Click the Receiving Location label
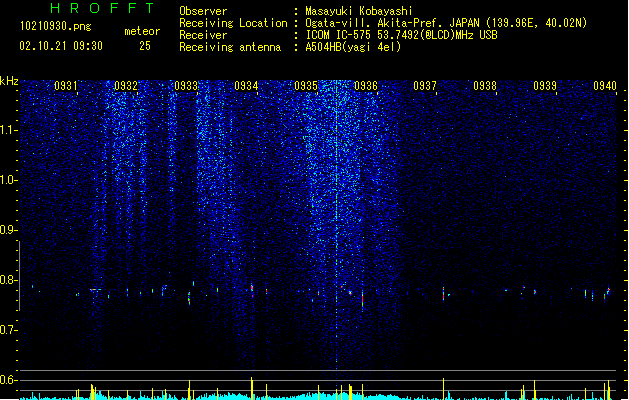Screen dimensions: 629x400 click(233, 23)
